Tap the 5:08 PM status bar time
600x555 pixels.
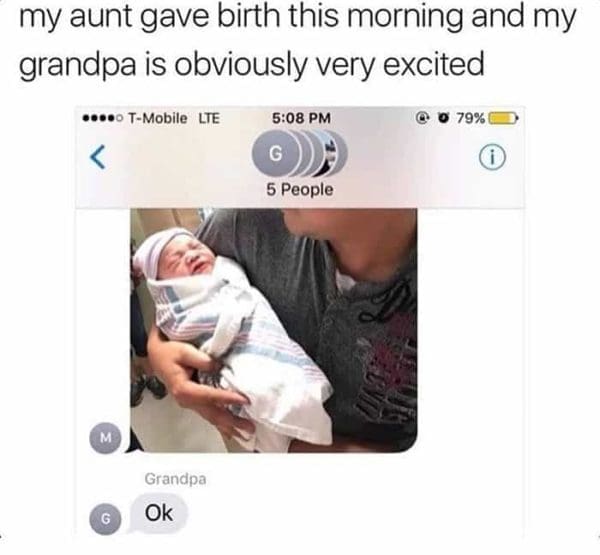tap(302, 118)
